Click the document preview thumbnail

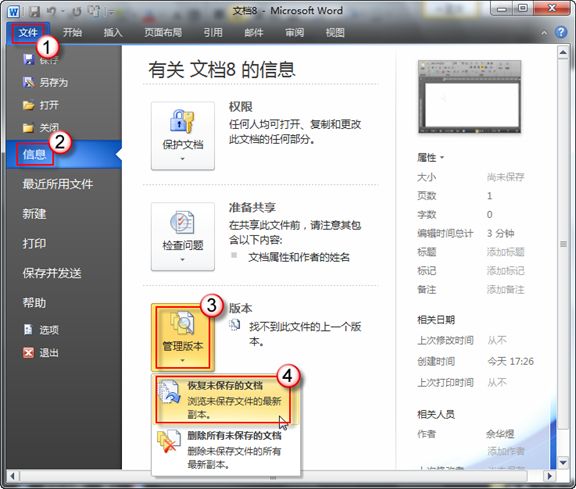[x=469, y=97]
